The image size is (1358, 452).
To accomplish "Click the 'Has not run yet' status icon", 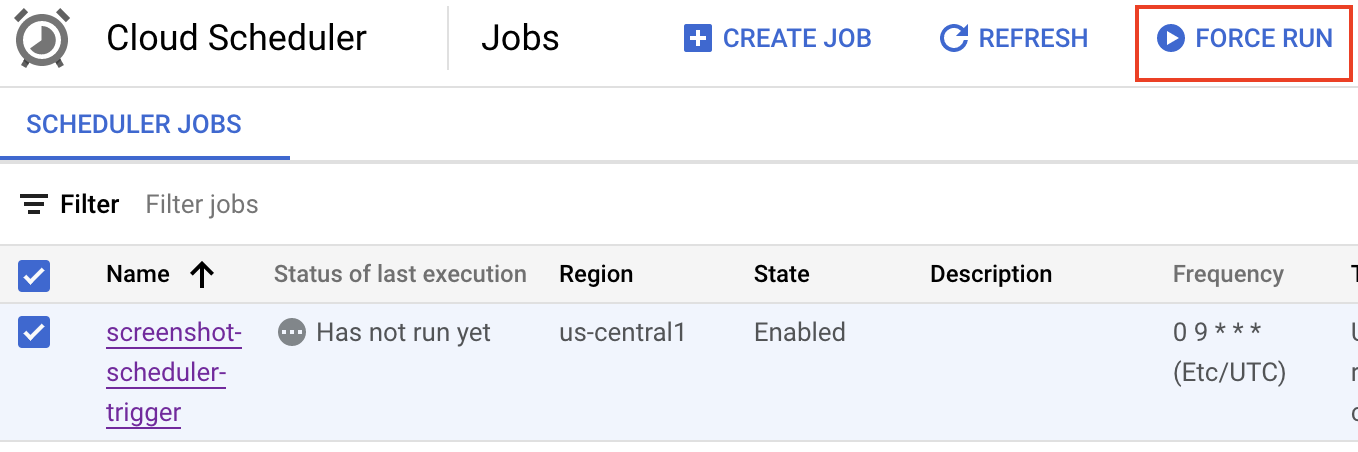I will (291, 333).
